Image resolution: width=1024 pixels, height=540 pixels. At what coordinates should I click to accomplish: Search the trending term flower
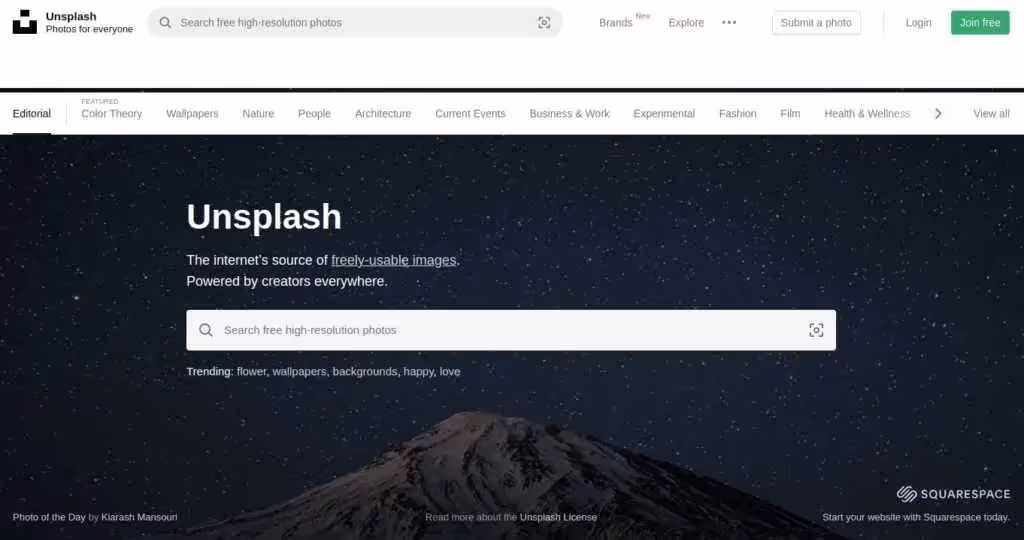tap(251, 372)
